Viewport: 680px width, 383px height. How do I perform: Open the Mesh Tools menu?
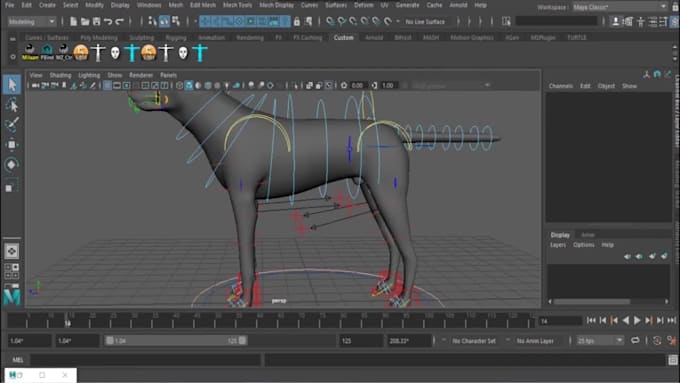(237, 5)
